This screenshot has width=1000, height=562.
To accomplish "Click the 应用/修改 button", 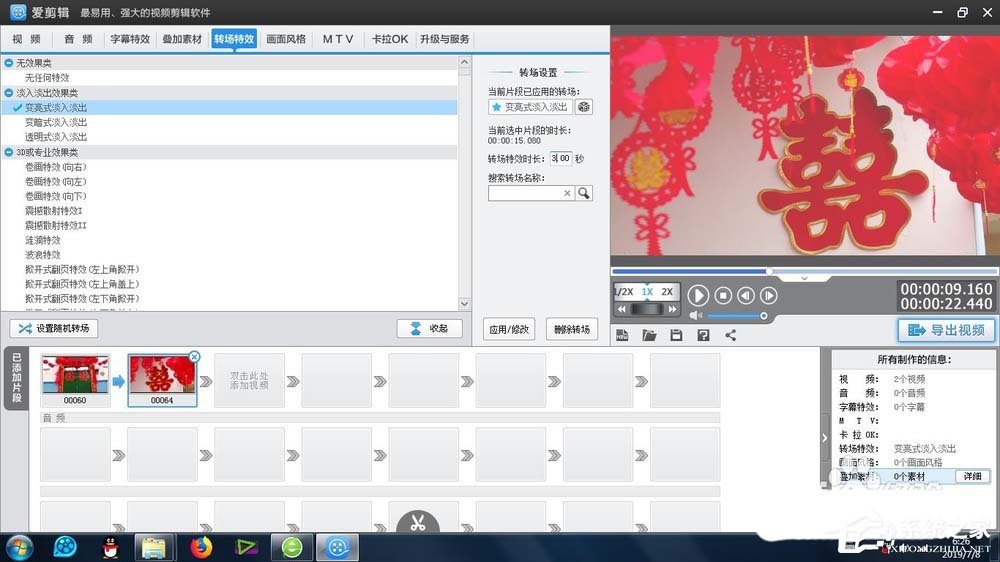I will click(509, 329).
